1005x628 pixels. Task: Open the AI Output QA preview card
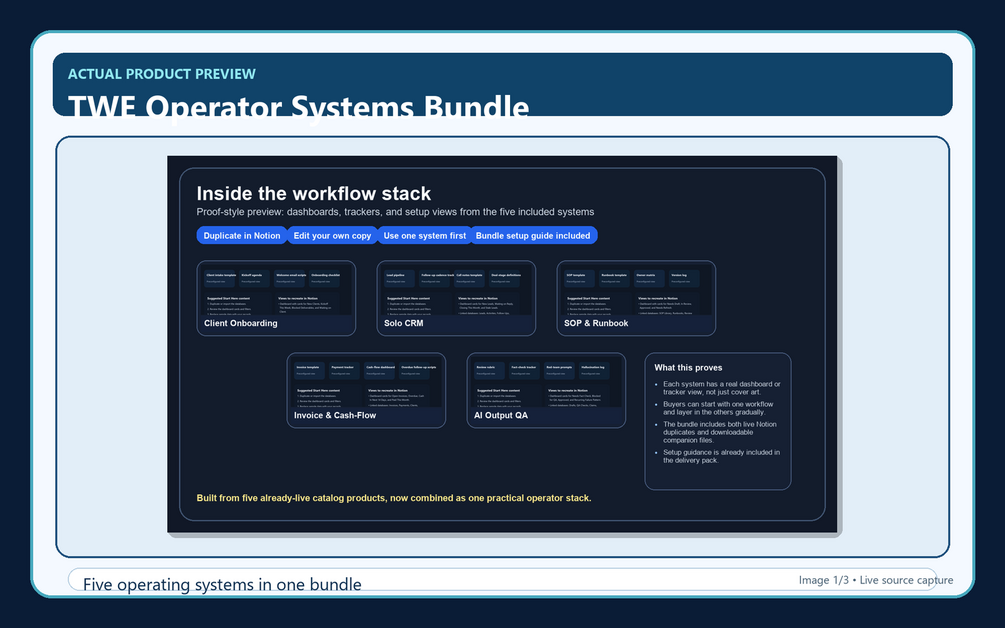coord(546,390)
